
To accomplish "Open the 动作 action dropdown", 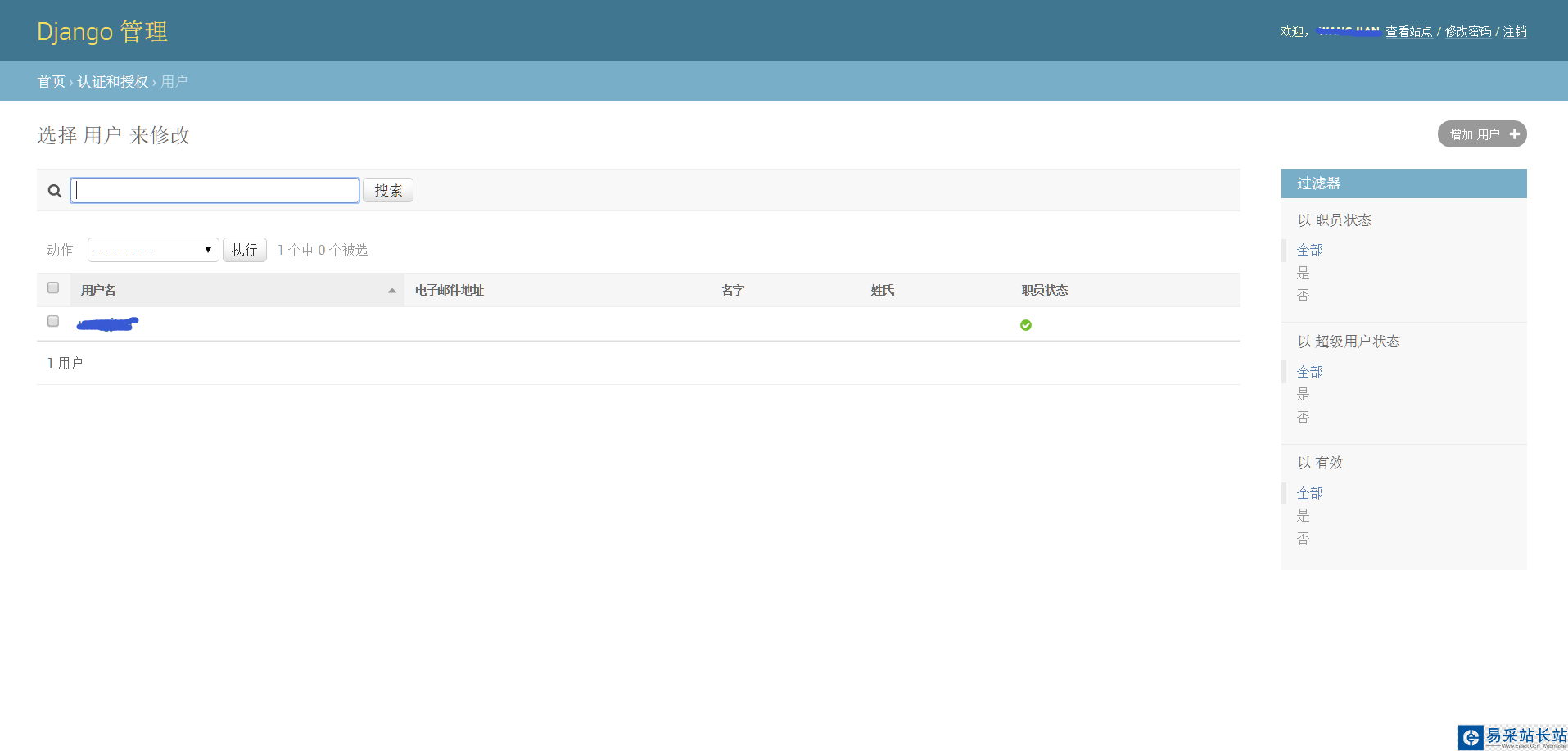I will point(153,250).
